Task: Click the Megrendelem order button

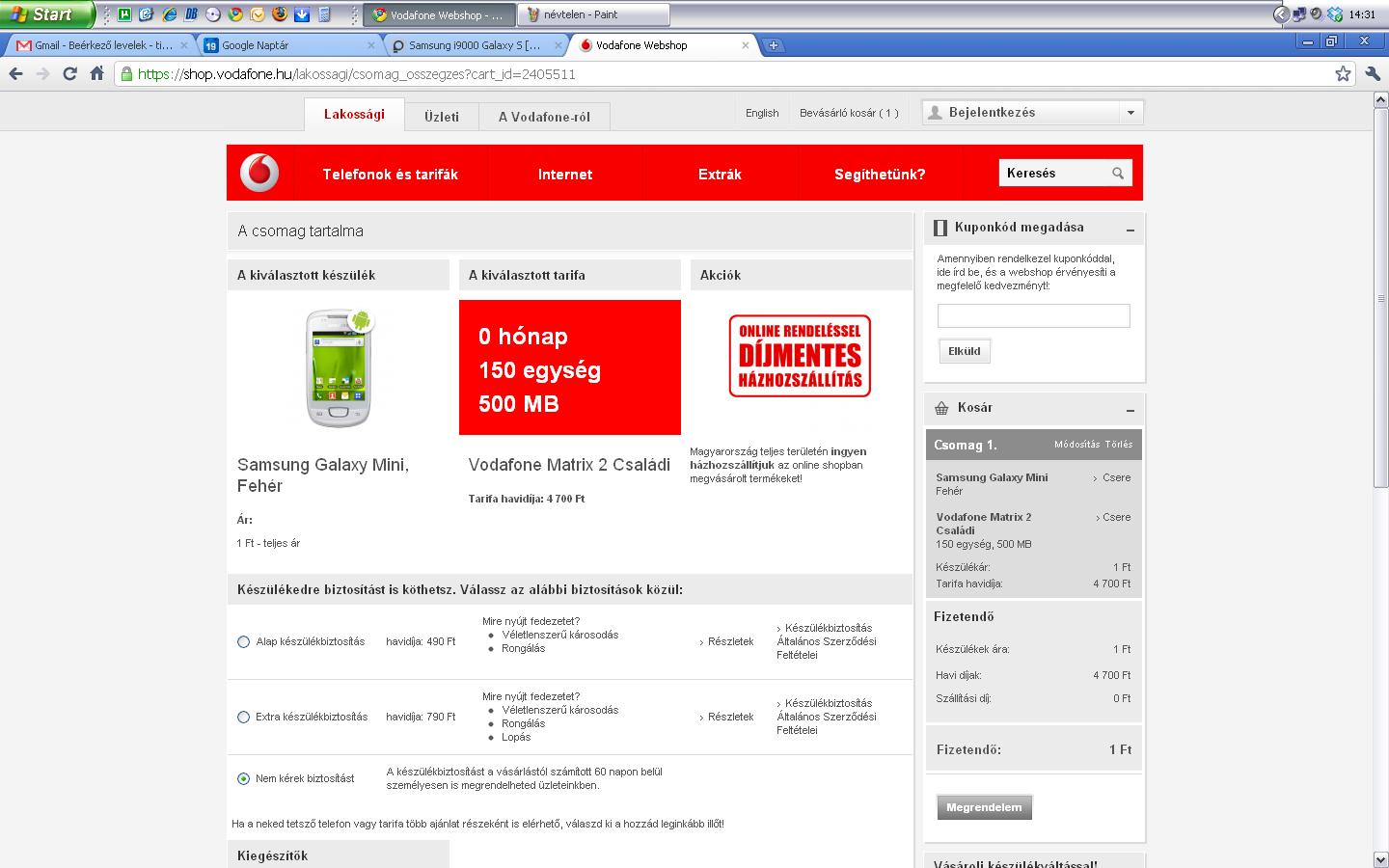Action: point(984,807)
